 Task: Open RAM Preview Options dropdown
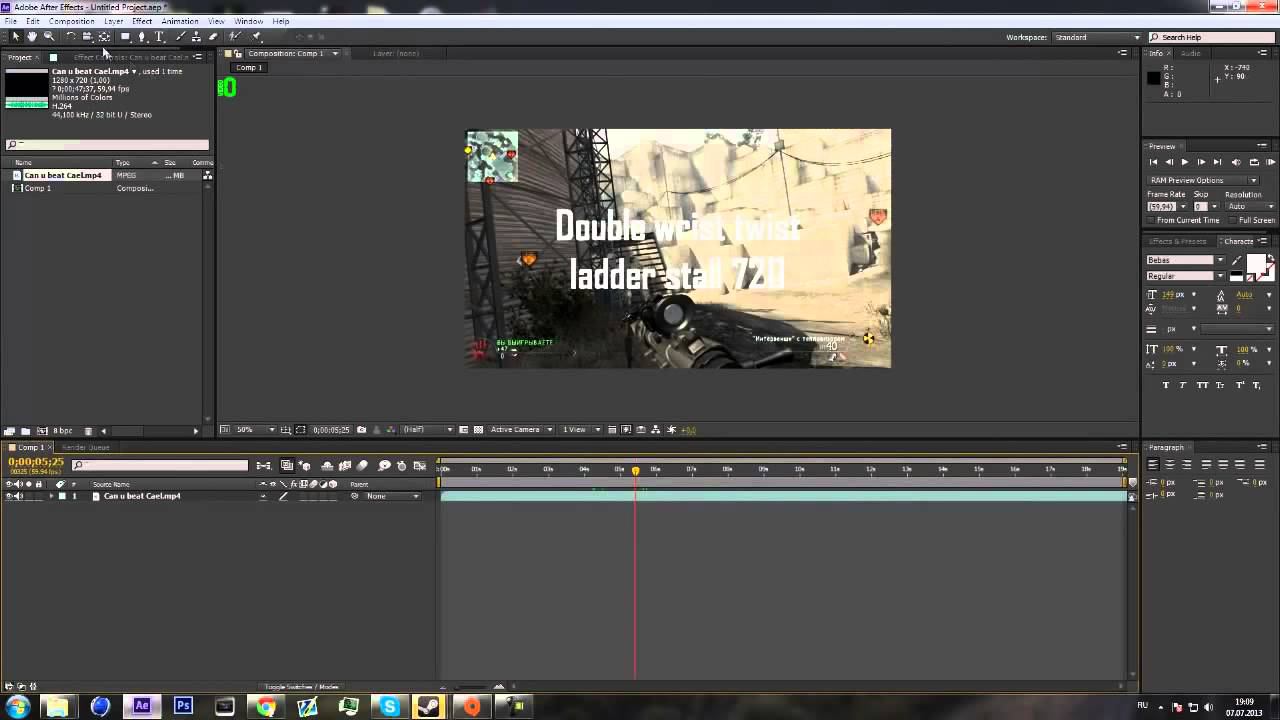click(1203, 180)
